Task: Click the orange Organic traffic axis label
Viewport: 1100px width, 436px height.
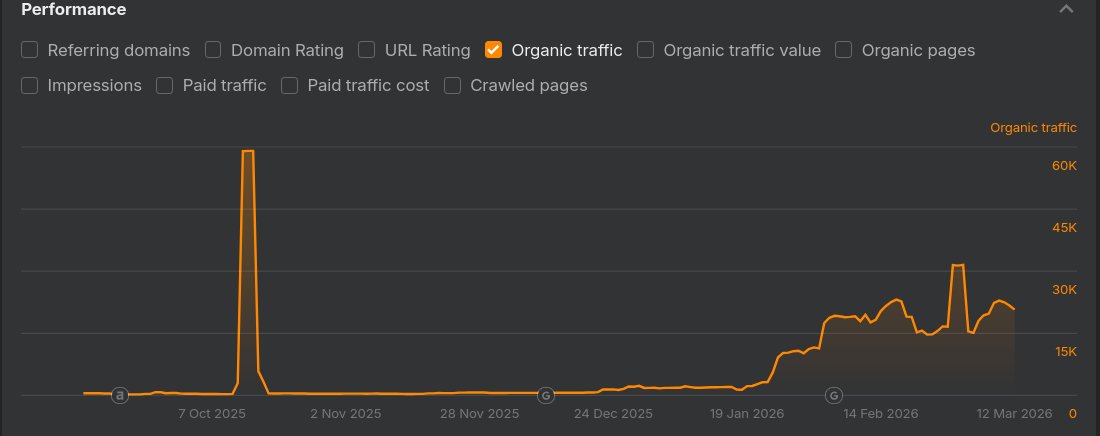Action: (x=1033, y=128)
